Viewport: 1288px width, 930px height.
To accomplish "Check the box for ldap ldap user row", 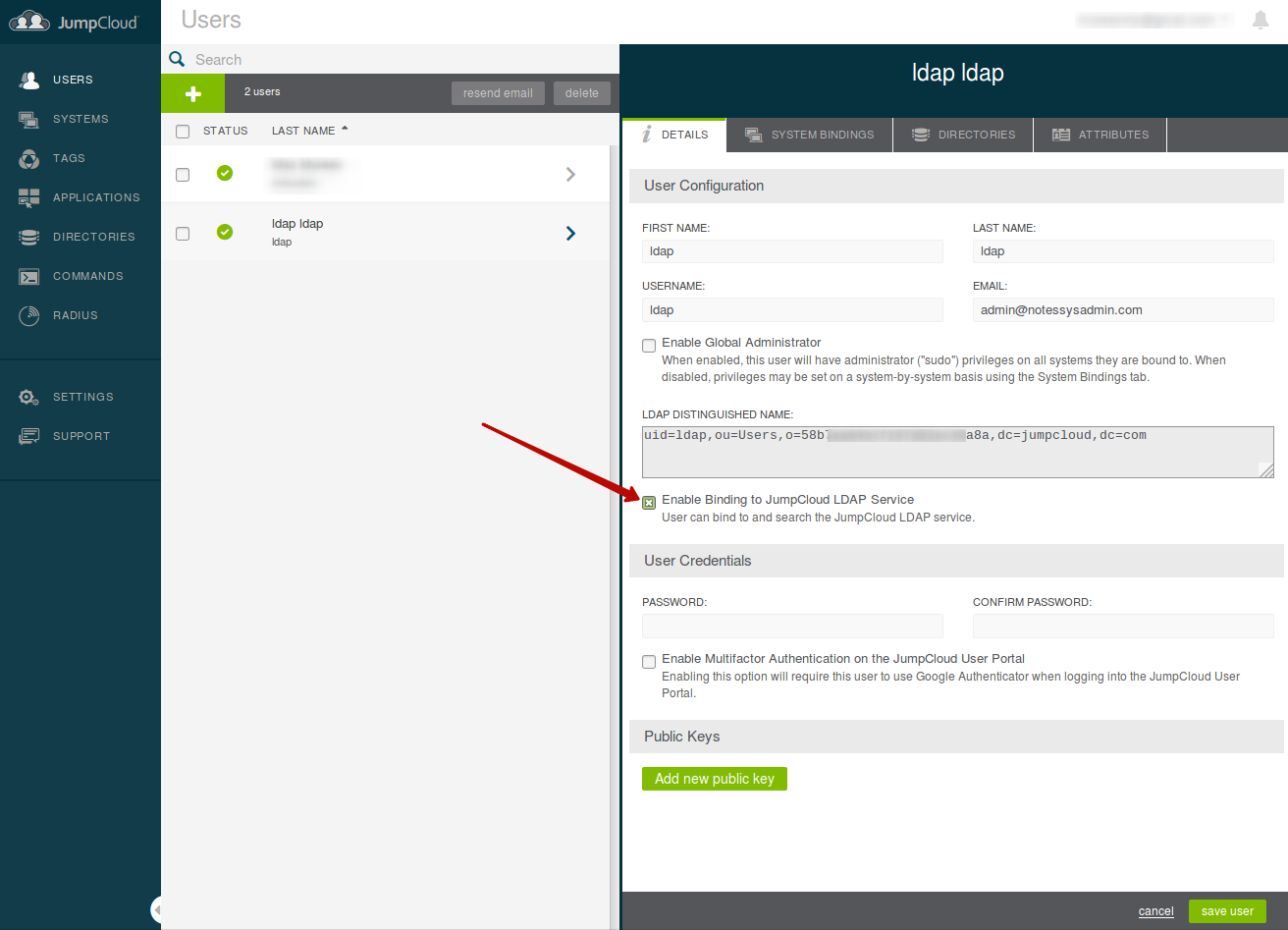I will [x=183, y=234].
